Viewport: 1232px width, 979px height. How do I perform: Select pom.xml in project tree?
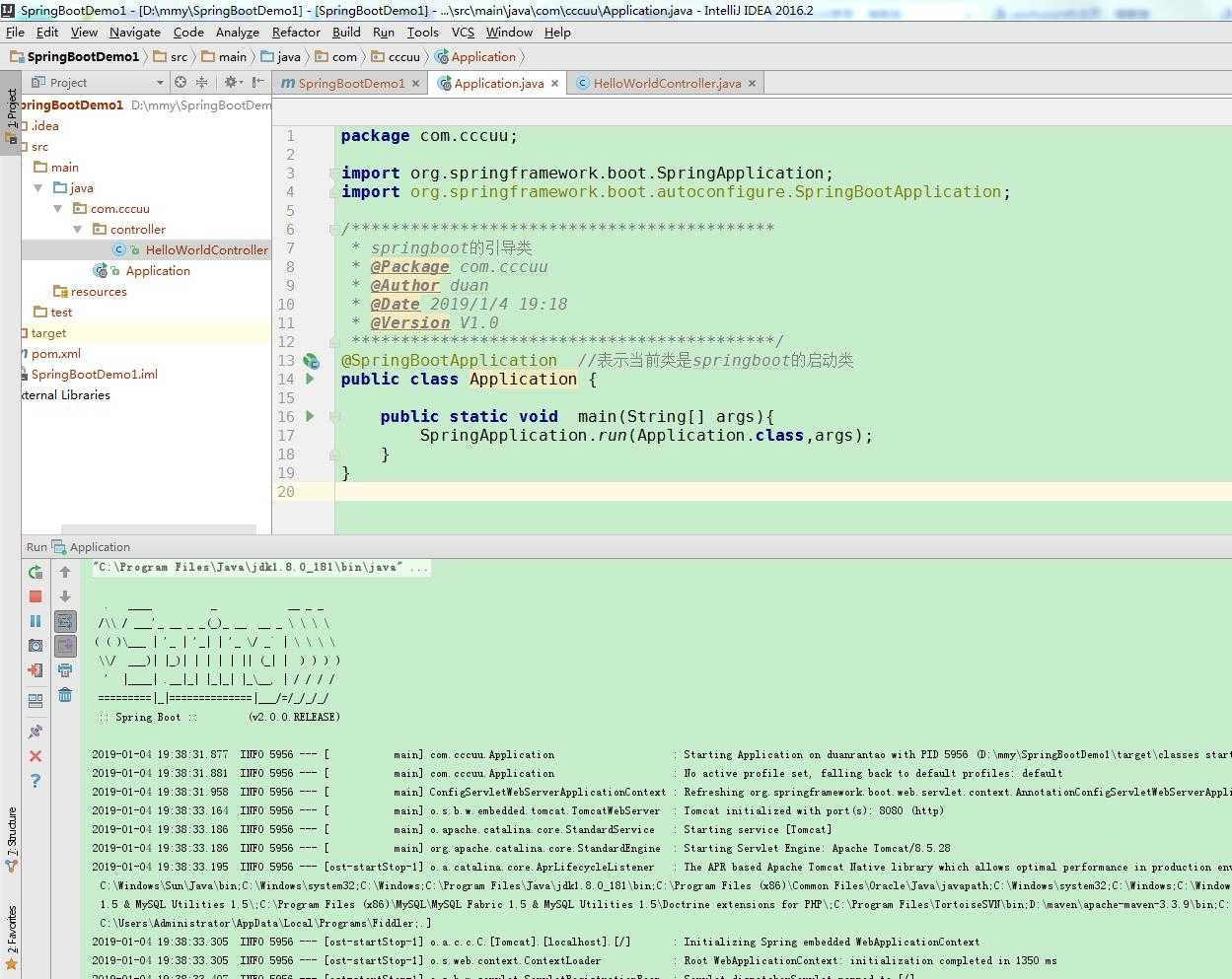point(55,353)
